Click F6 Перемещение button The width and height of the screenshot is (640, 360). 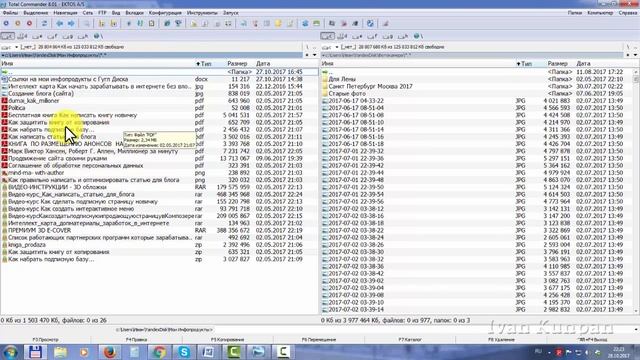(x=319, y=340)
